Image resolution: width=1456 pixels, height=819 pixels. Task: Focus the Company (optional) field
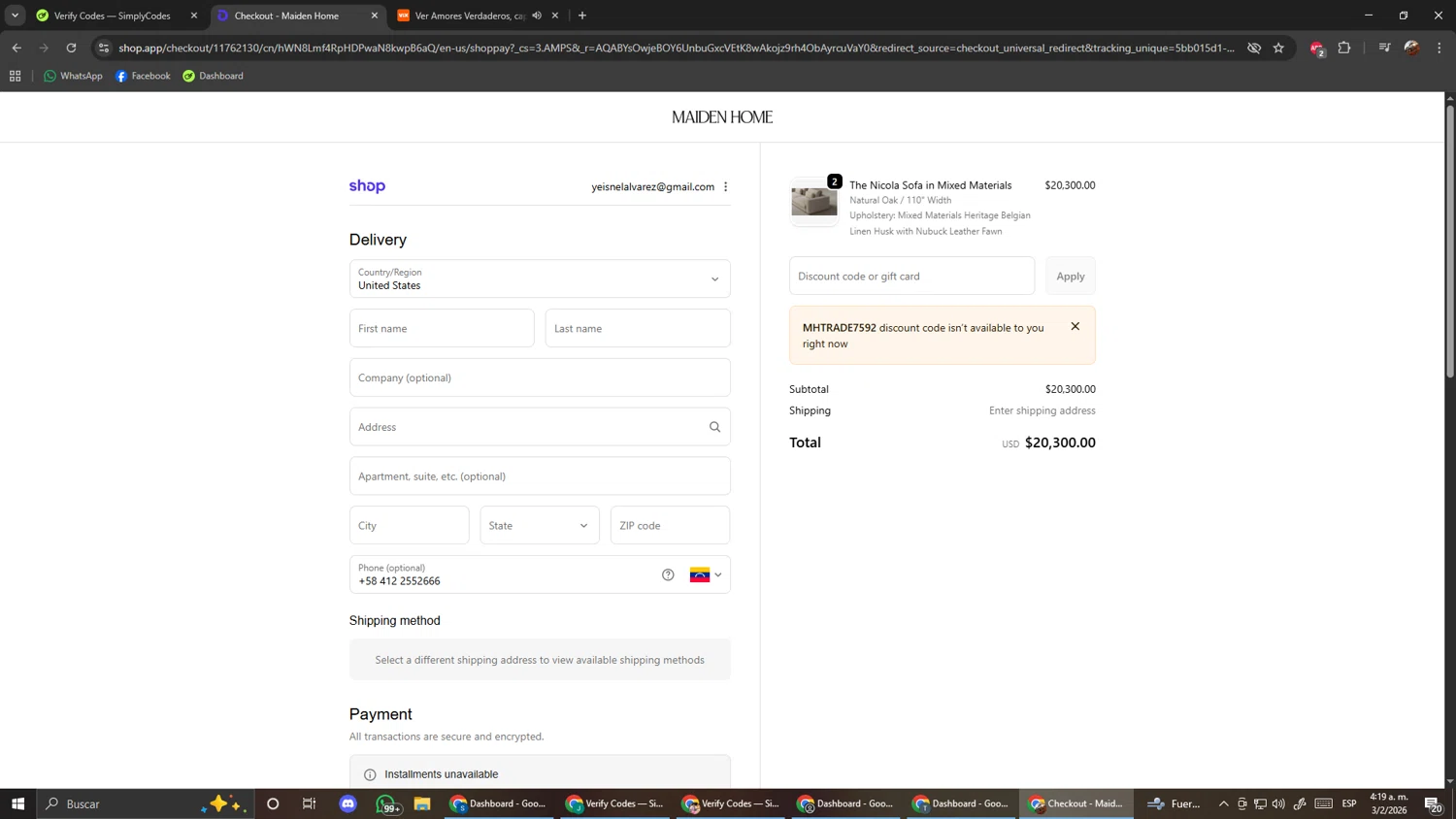pos(540,377)
